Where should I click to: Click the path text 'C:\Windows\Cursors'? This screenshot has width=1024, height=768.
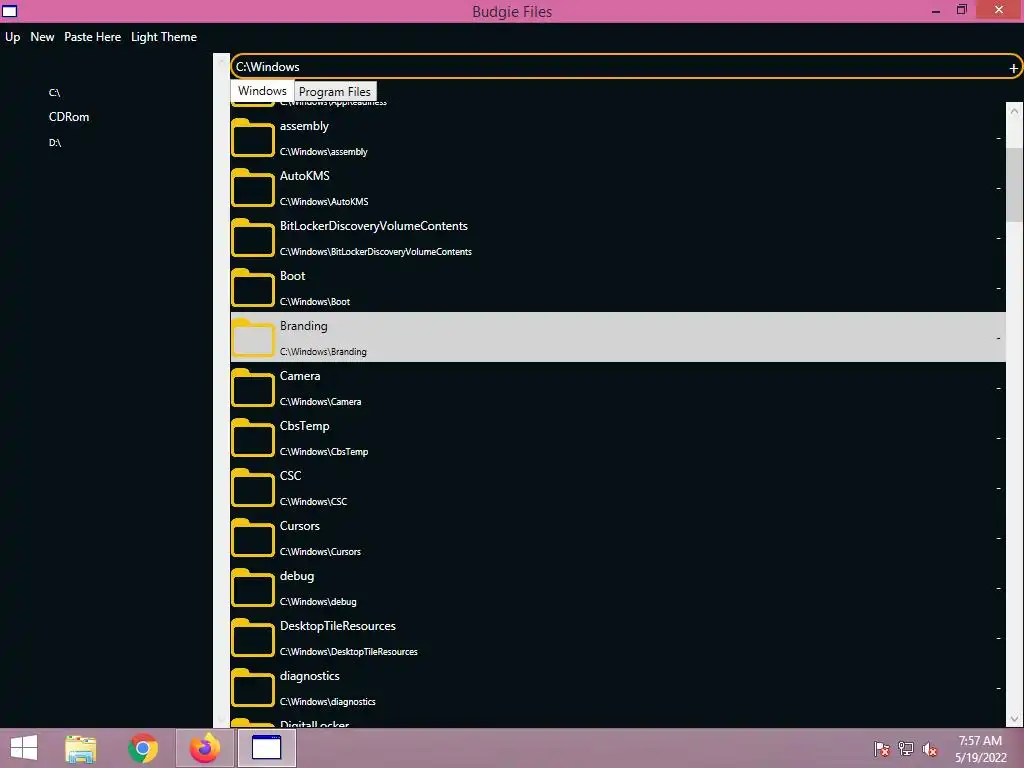320,552
